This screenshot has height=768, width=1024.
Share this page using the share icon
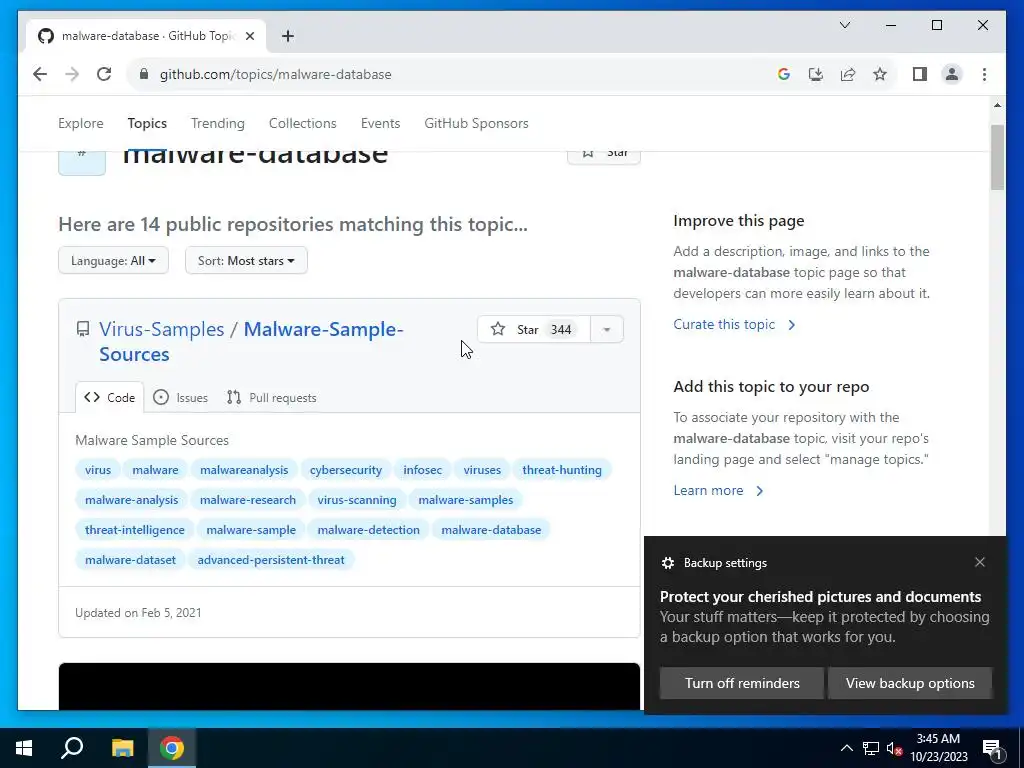point(848,74)
